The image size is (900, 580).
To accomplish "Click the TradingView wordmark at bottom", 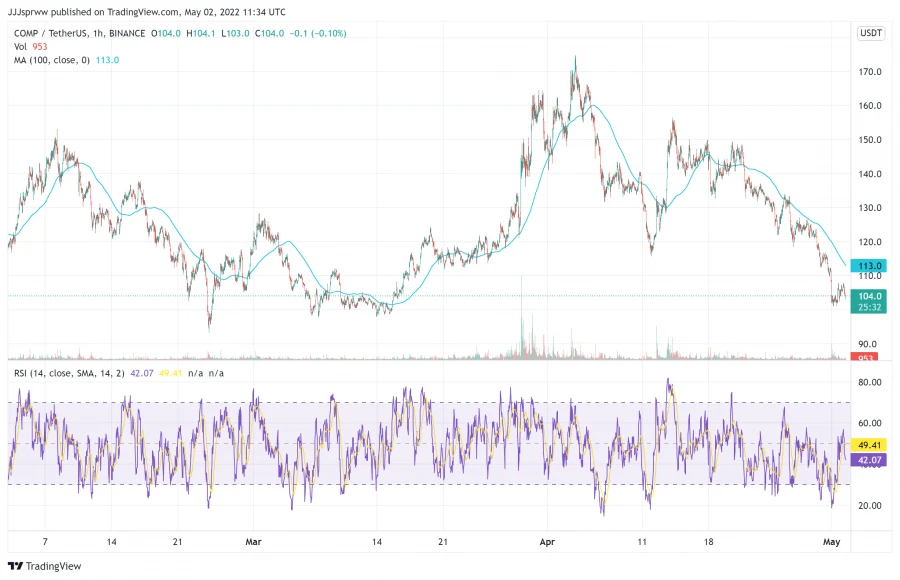I will [x=53, y=566].
